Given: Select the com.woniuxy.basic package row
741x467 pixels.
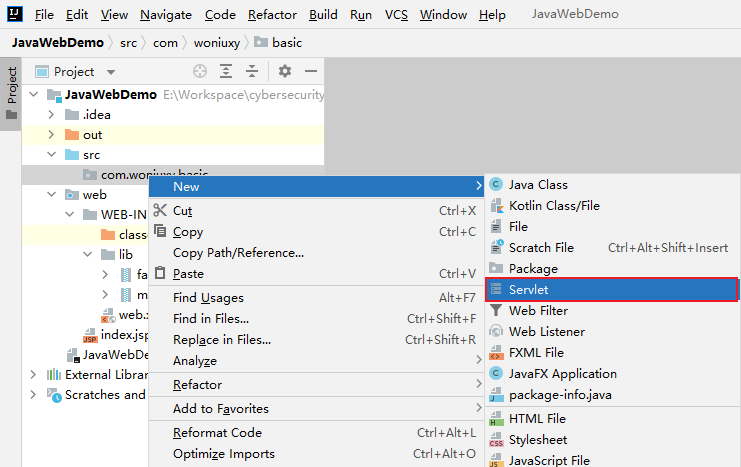Looking at the screenshot, I should (173, 174).
